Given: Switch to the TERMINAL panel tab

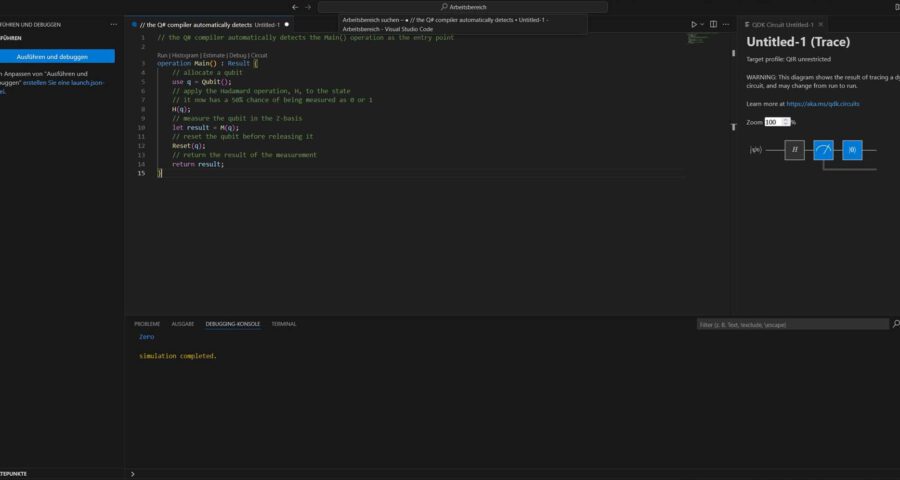Looking at the screenshot, I should click(x=283, y=324).
